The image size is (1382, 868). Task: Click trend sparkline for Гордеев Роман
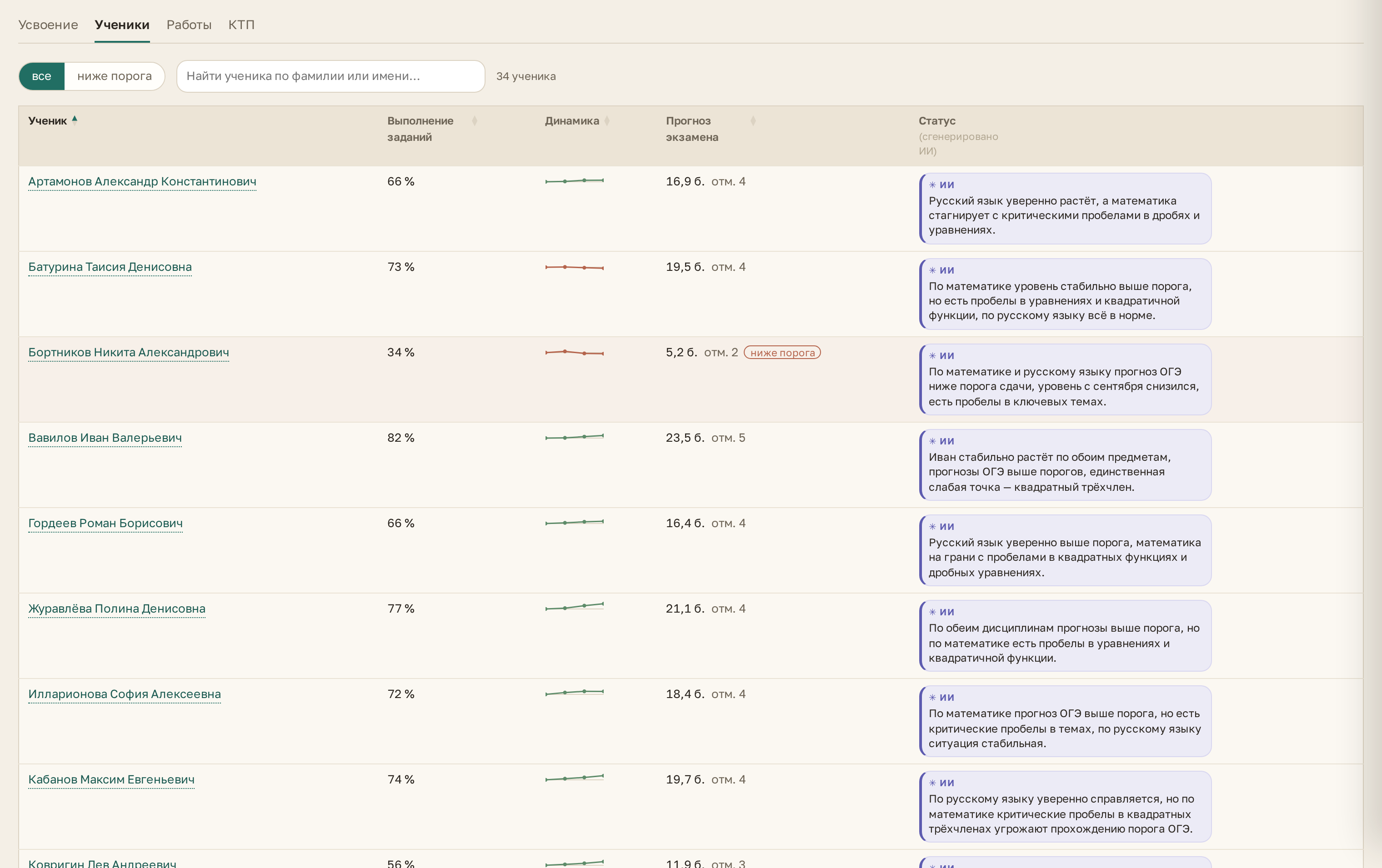coord(574,523)
